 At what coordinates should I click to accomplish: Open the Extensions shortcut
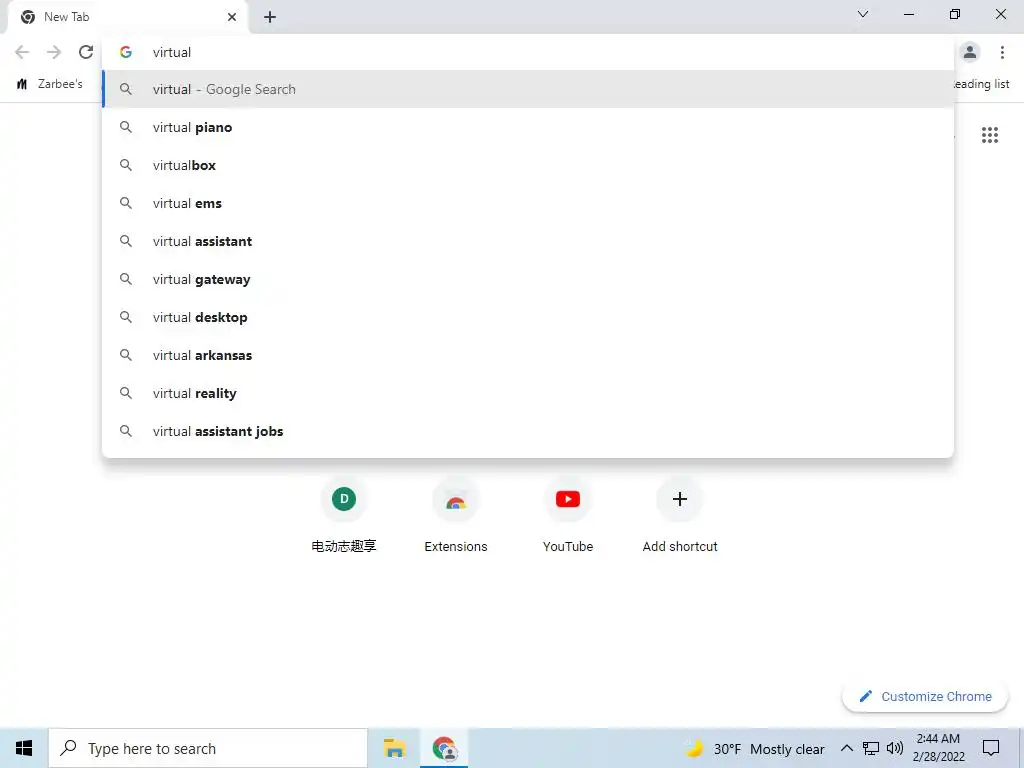(456, 516)
